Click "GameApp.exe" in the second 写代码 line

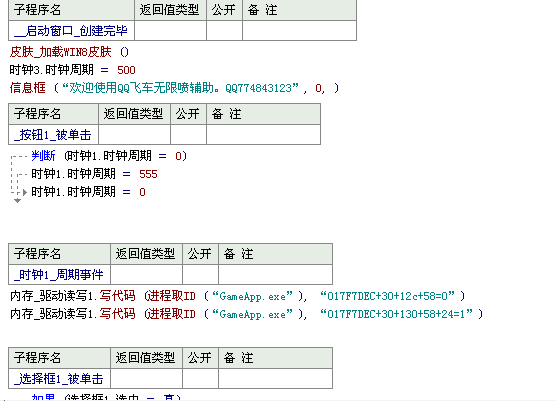[253, 314]
